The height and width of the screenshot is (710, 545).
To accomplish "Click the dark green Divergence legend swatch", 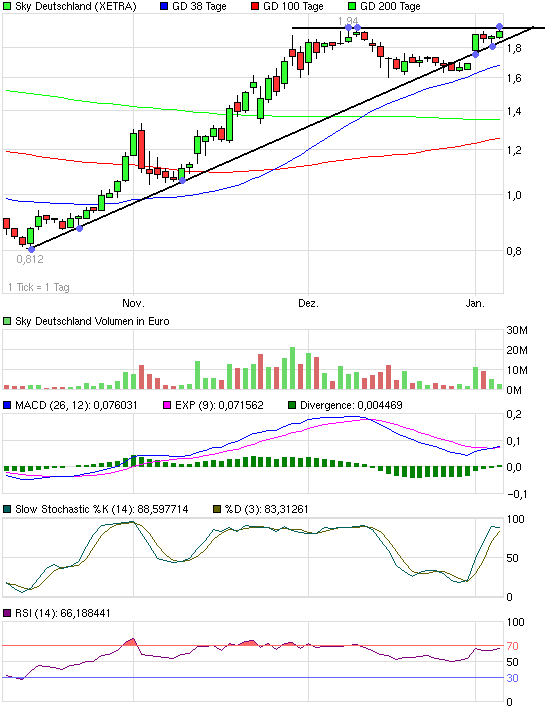I will pos(292,405).
